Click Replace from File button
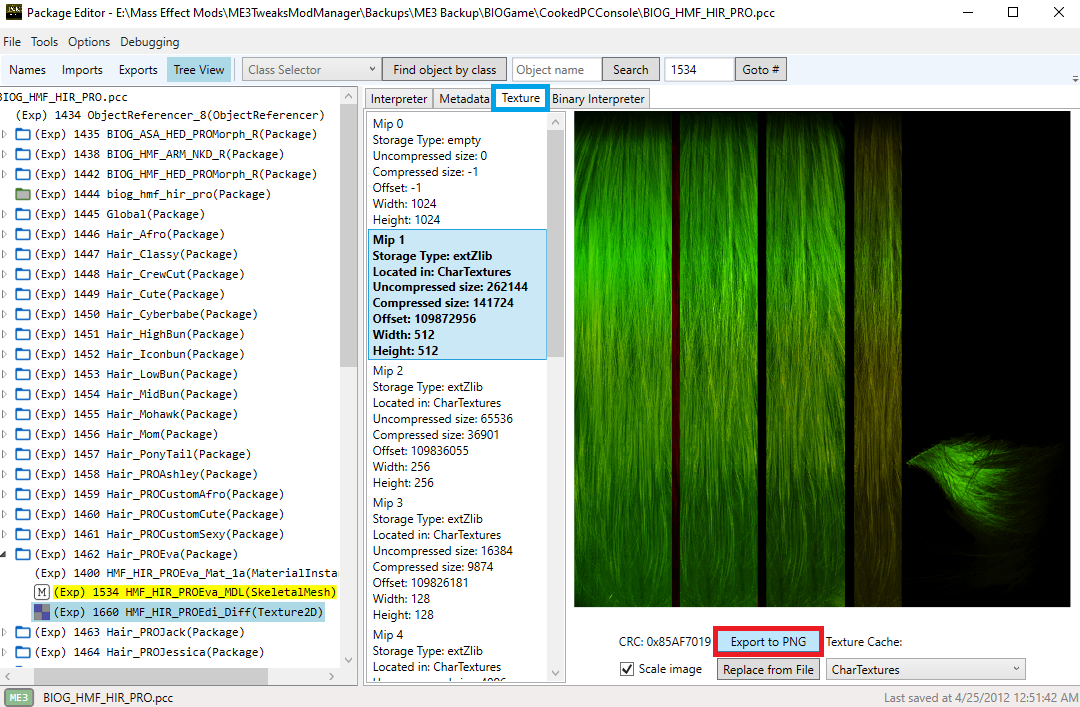The width and height of the screenshot is (1080, 707). click(768, 669)
